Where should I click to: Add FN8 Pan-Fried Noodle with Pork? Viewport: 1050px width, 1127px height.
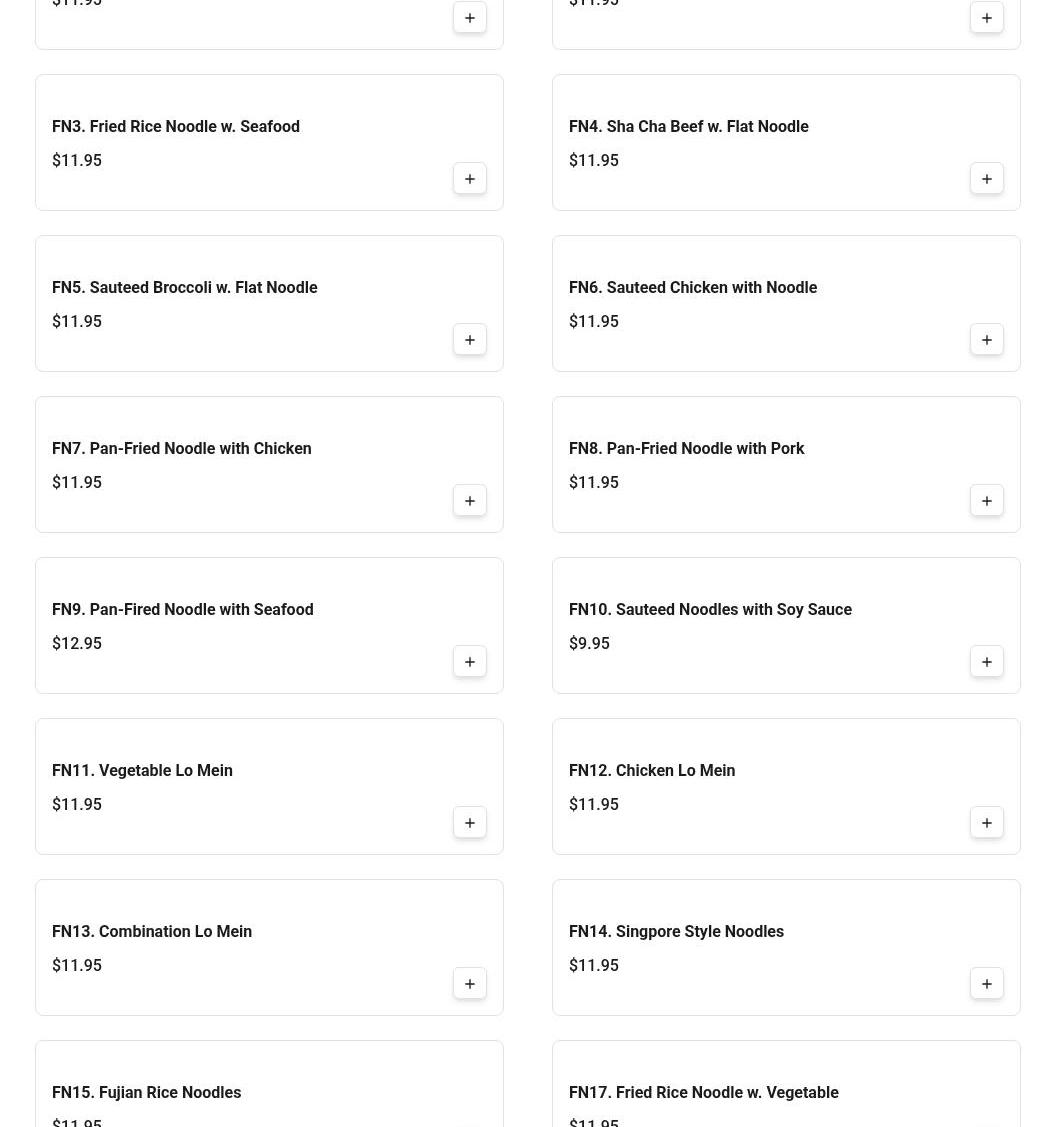point(986,500)
